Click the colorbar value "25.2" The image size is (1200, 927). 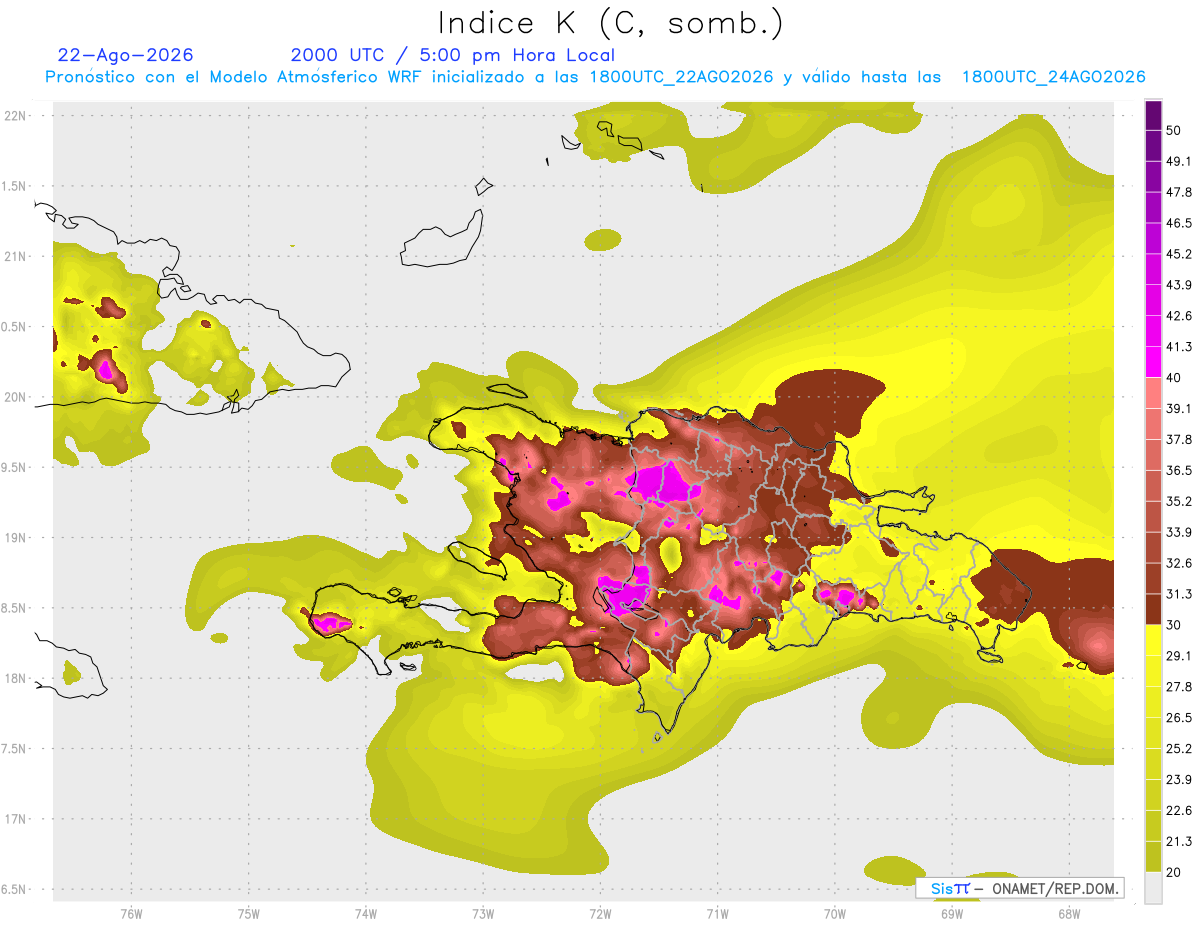(x=1179, y=748)
